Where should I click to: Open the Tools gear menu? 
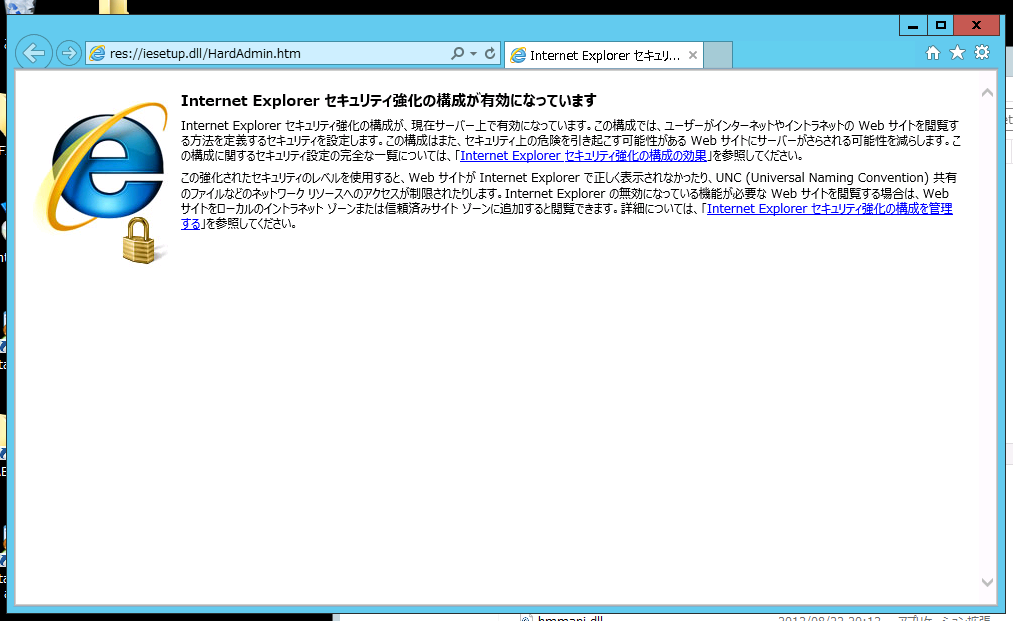click(x=982, y=53)
